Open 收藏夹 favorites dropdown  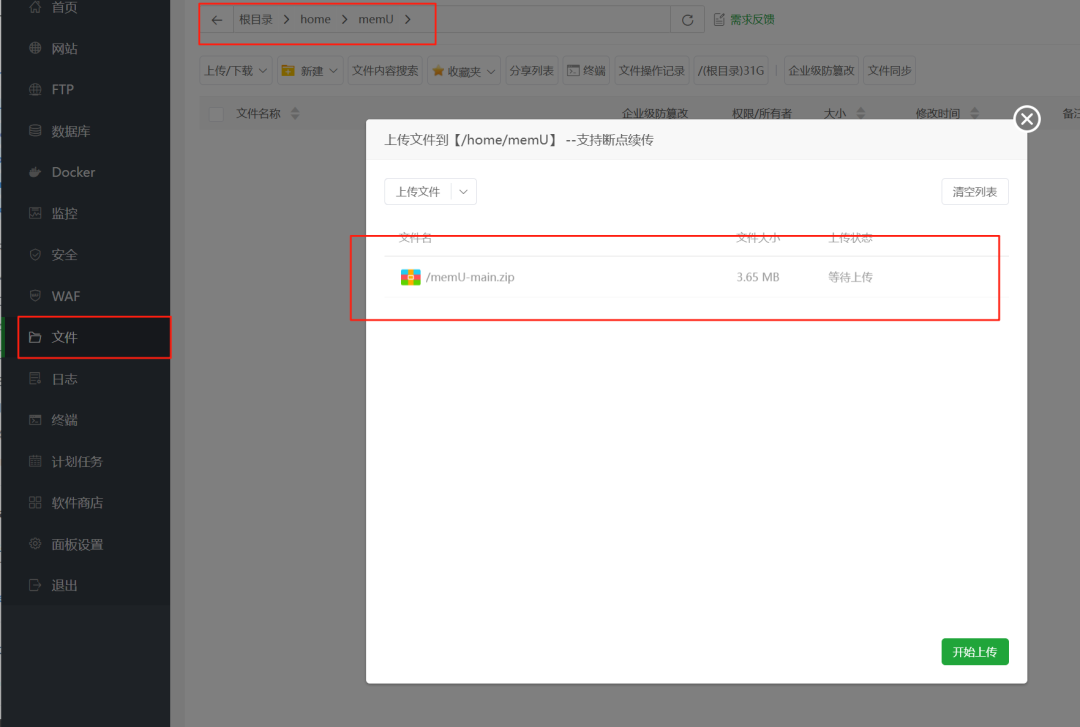464,70
